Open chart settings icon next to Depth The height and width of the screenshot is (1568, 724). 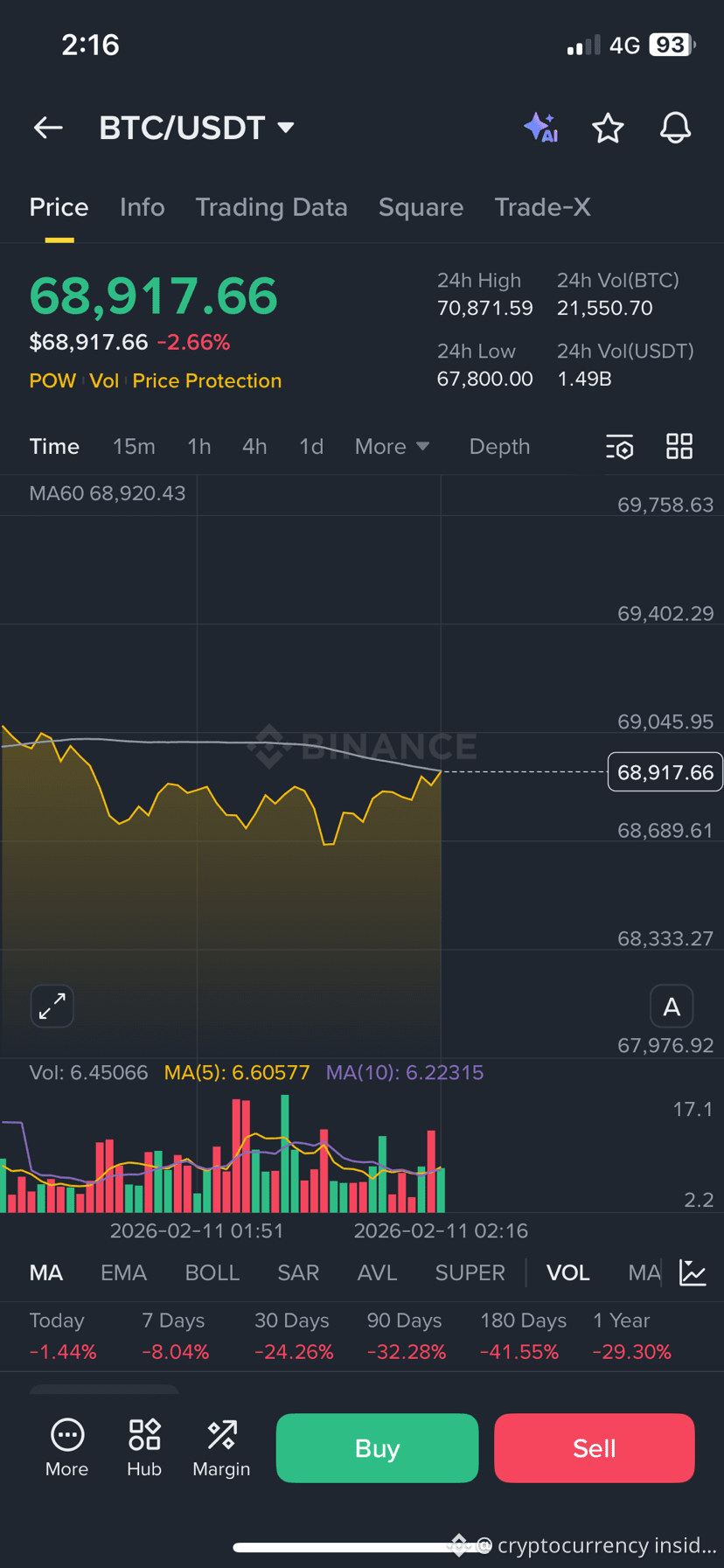pyautogui.click(x=620, y=447)
